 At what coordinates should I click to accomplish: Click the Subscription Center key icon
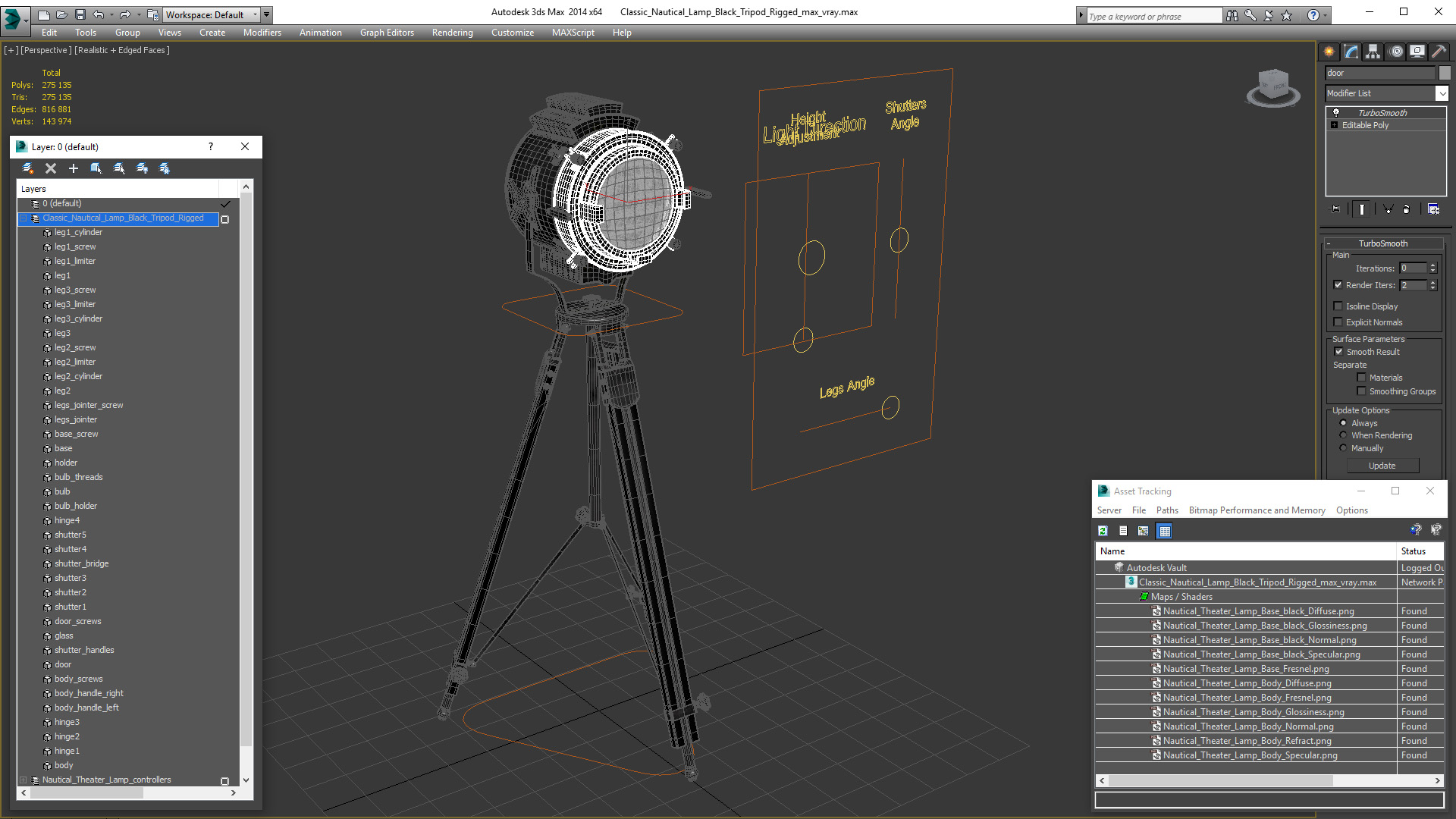click(1250, 15)
